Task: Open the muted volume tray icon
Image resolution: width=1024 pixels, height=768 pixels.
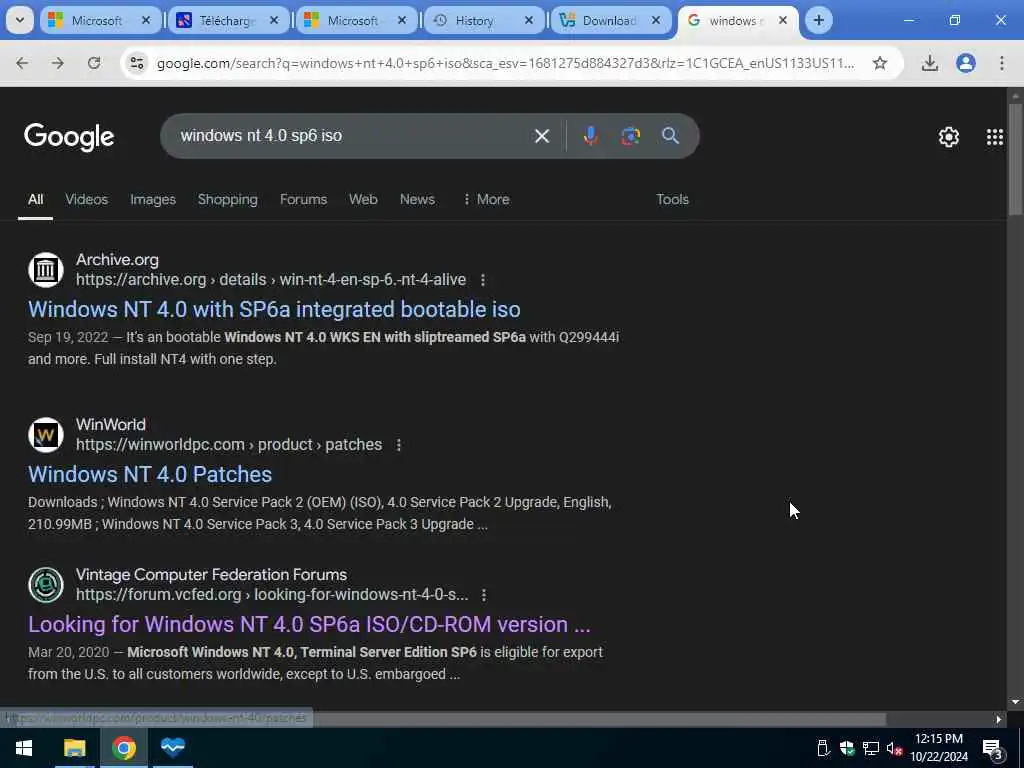Action: tap(894, 748)
